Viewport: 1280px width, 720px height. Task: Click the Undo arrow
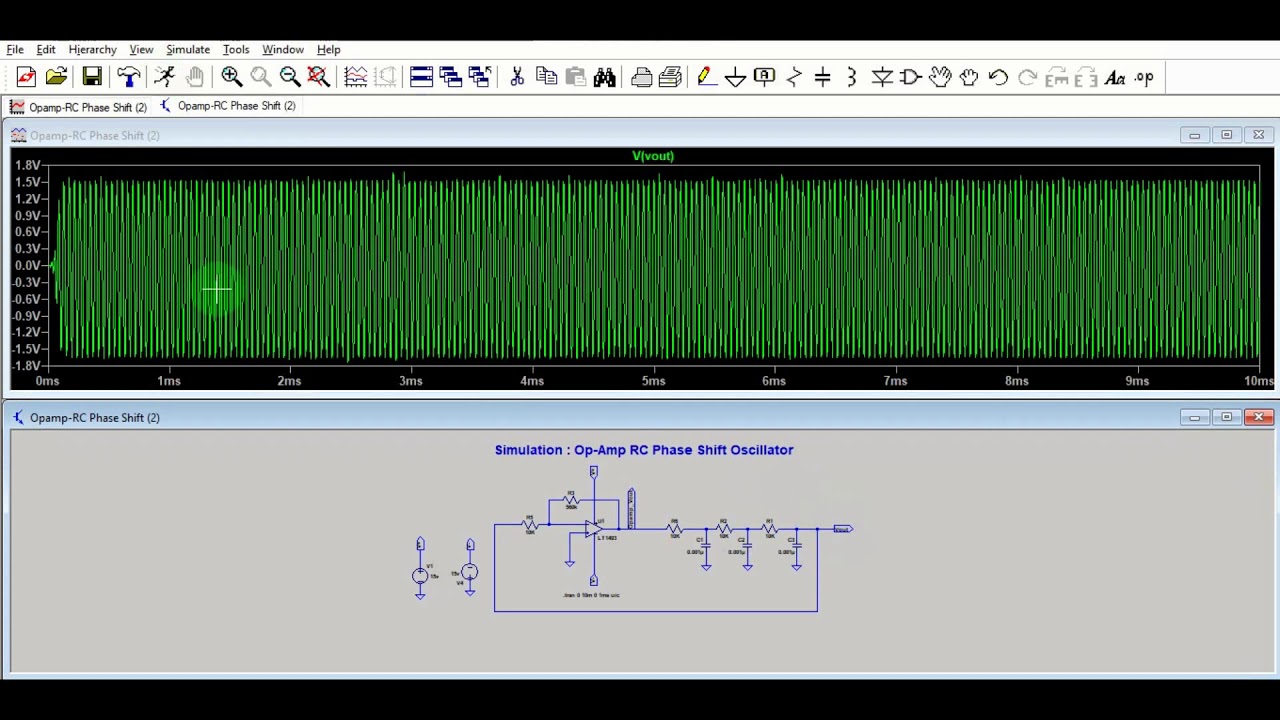[998, 77]
